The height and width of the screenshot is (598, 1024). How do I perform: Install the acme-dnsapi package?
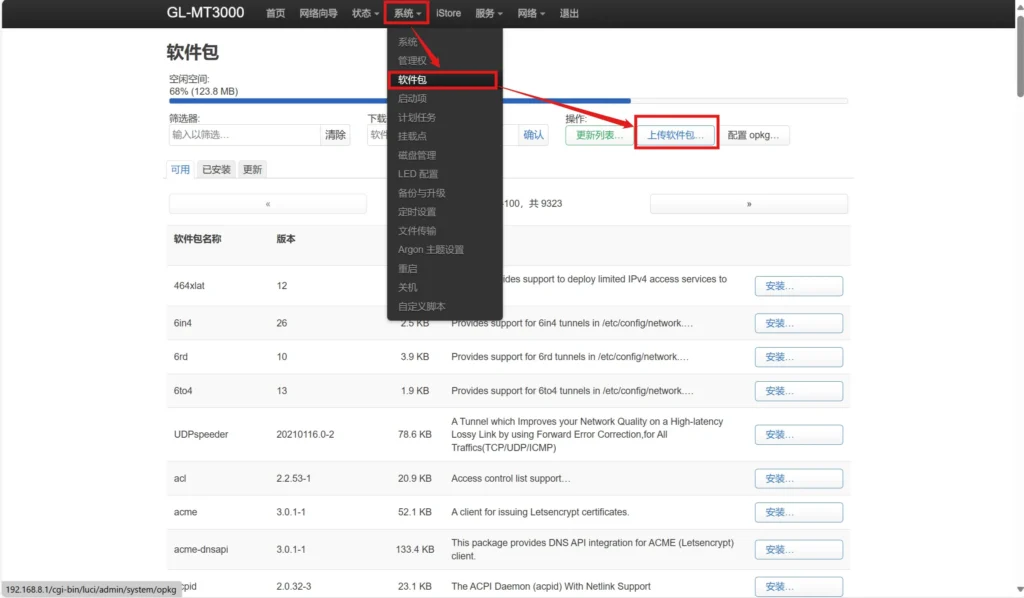tap(799, 550)
